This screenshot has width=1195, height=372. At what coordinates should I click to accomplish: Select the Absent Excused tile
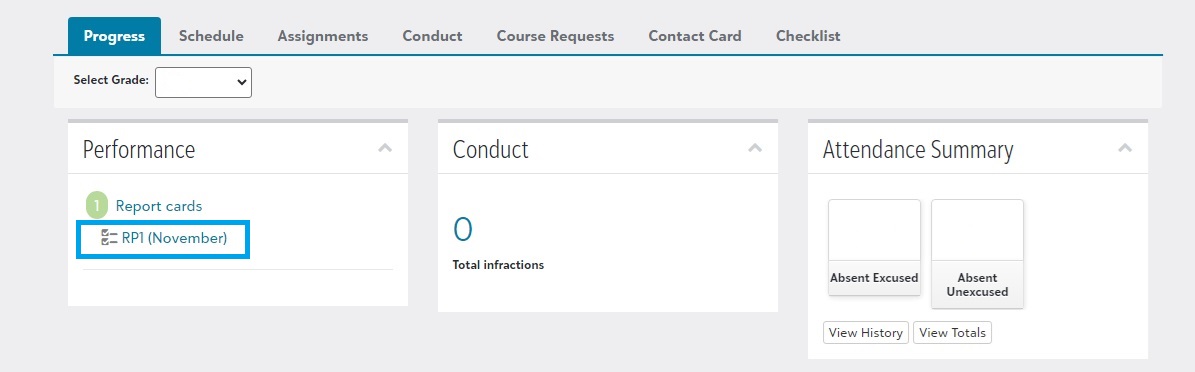tap(874, 247)
